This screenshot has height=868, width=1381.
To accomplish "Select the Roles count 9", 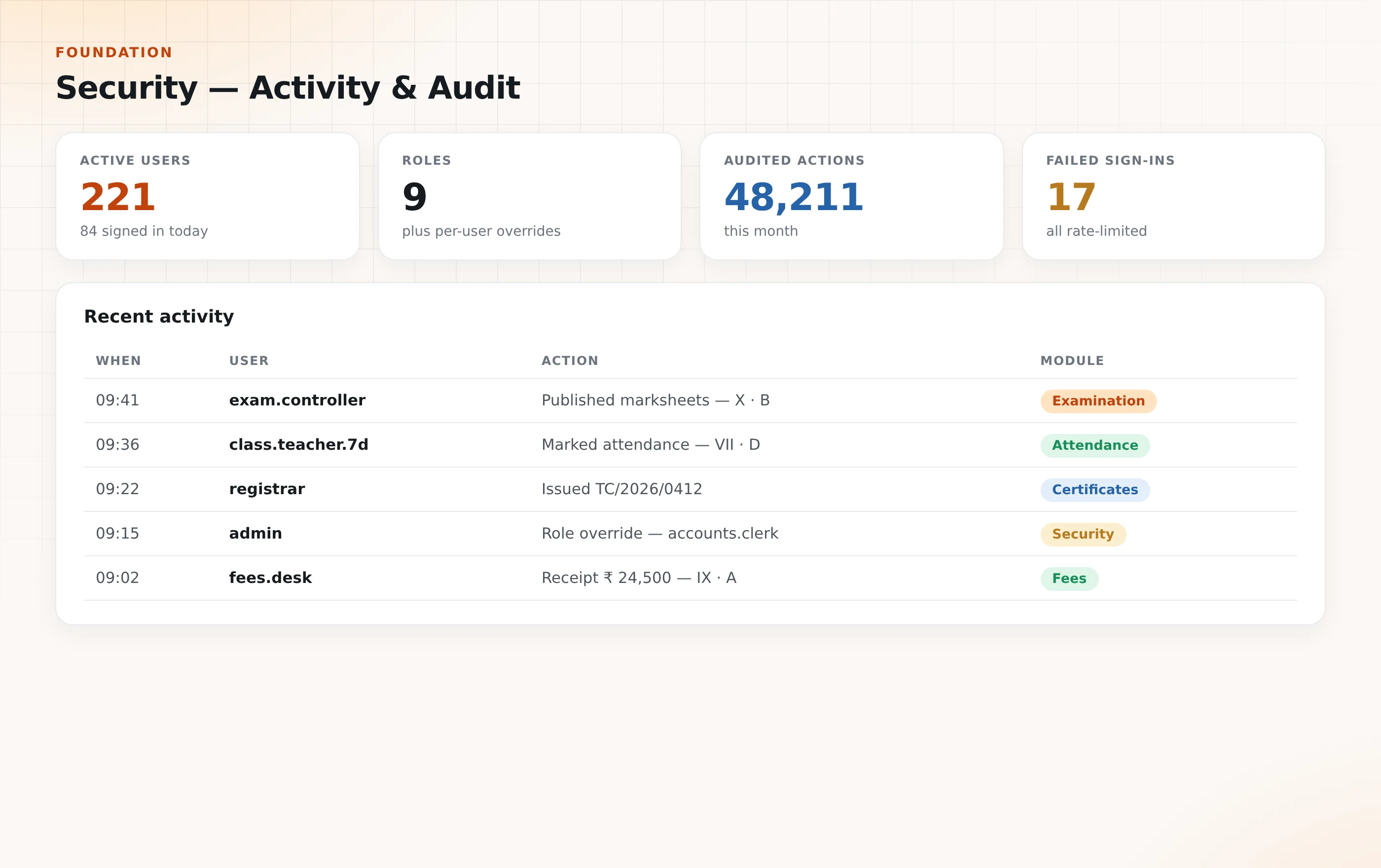I will click(415, 197).
